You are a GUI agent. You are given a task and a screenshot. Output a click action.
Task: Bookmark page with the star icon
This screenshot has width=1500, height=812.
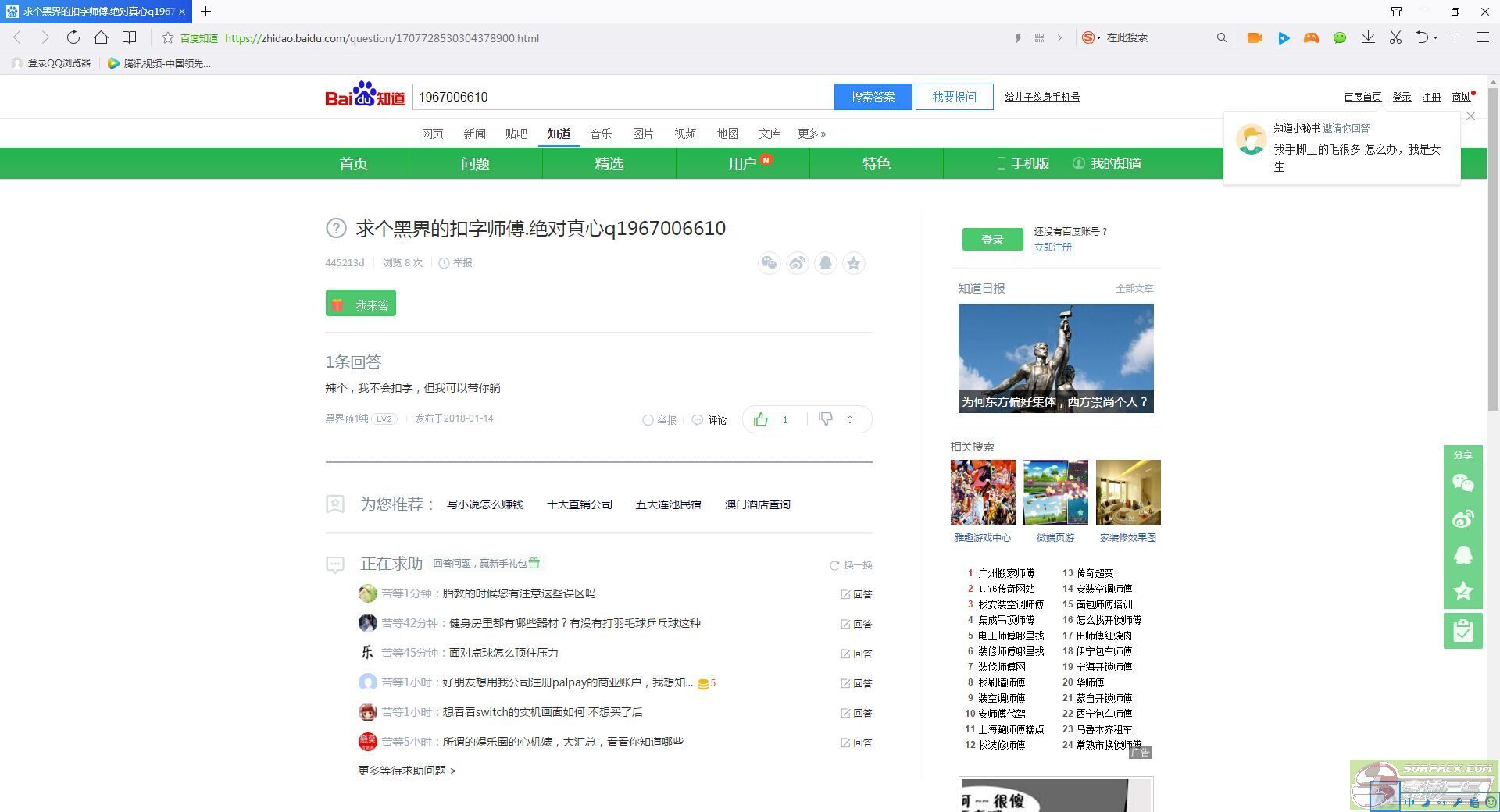167,37
